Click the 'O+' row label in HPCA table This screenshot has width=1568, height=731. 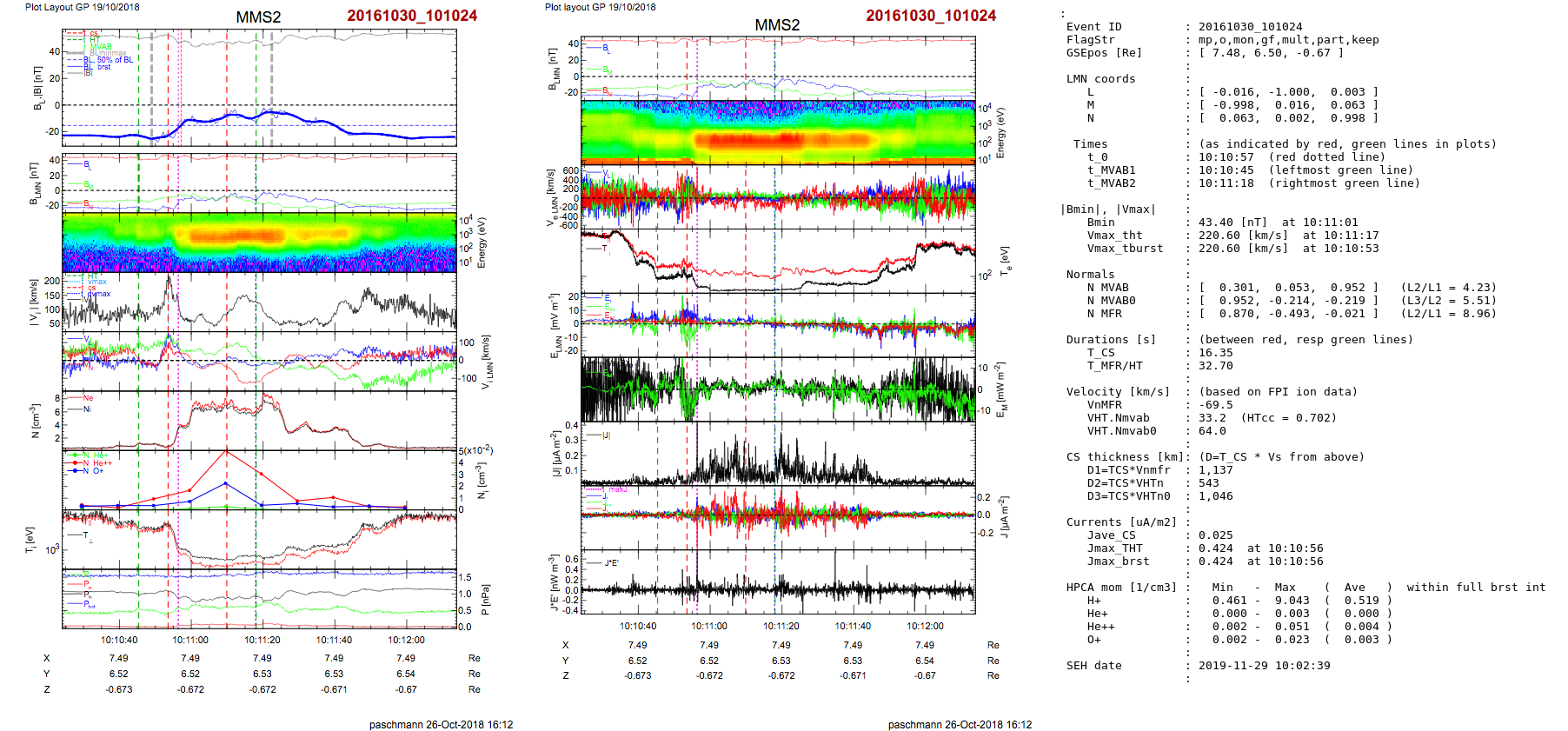coord(1093,640)
